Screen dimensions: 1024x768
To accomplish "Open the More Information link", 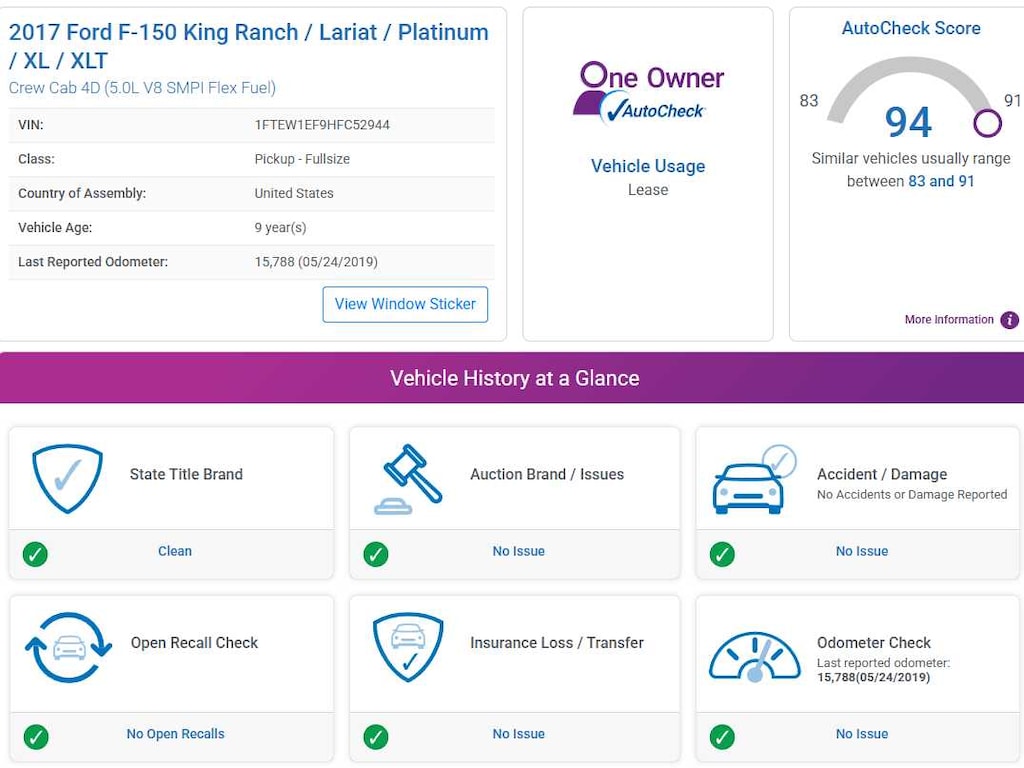I will 949,320.
